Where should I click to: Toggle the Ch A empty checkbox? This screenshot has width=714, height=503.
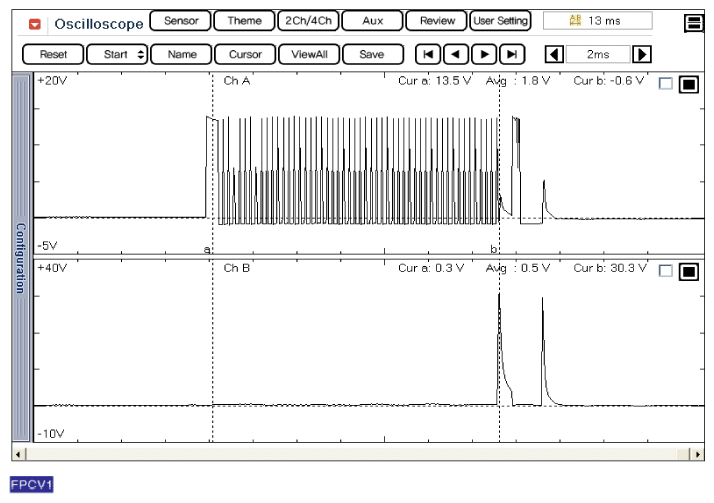coord(666,85)
